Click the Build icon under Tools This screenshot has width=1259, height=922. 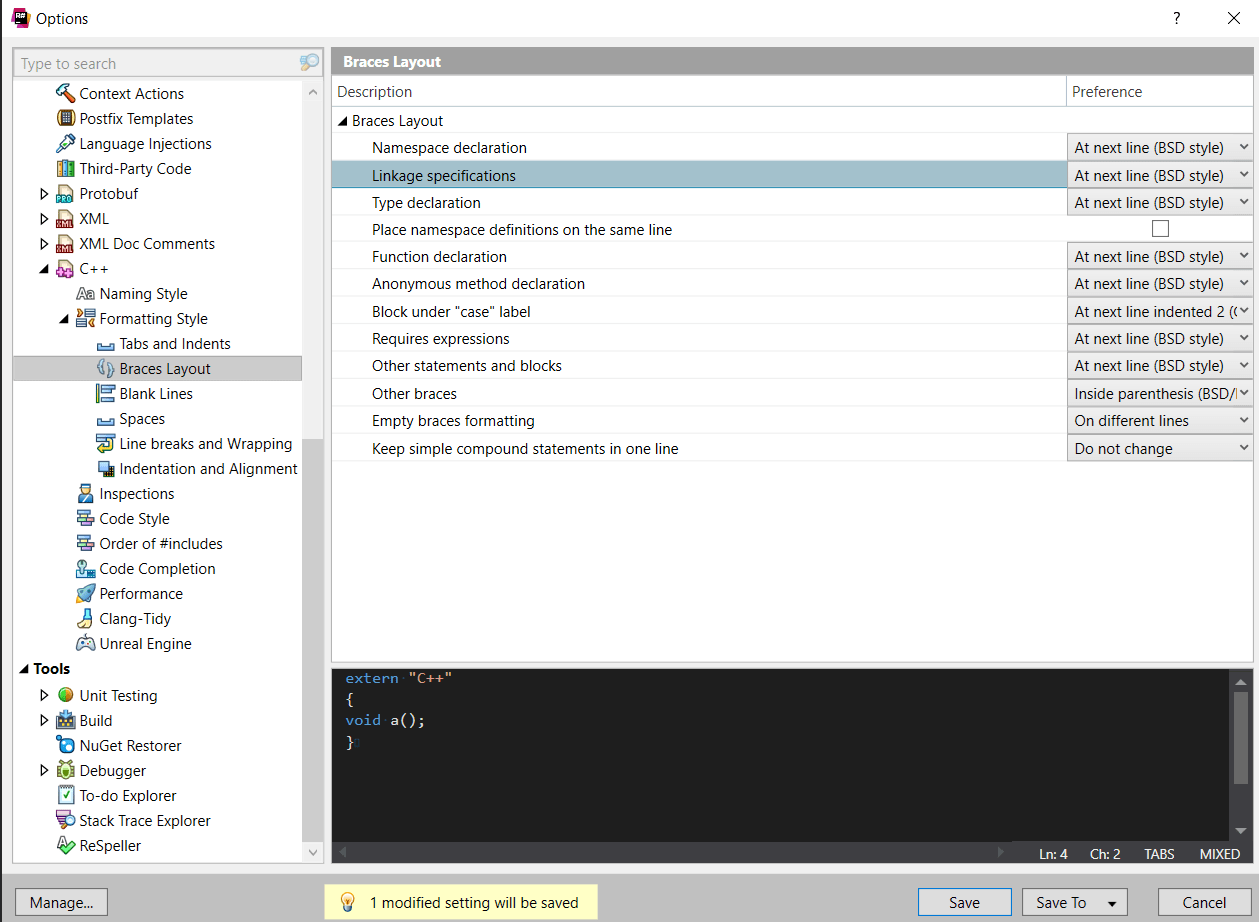point(66,720)
